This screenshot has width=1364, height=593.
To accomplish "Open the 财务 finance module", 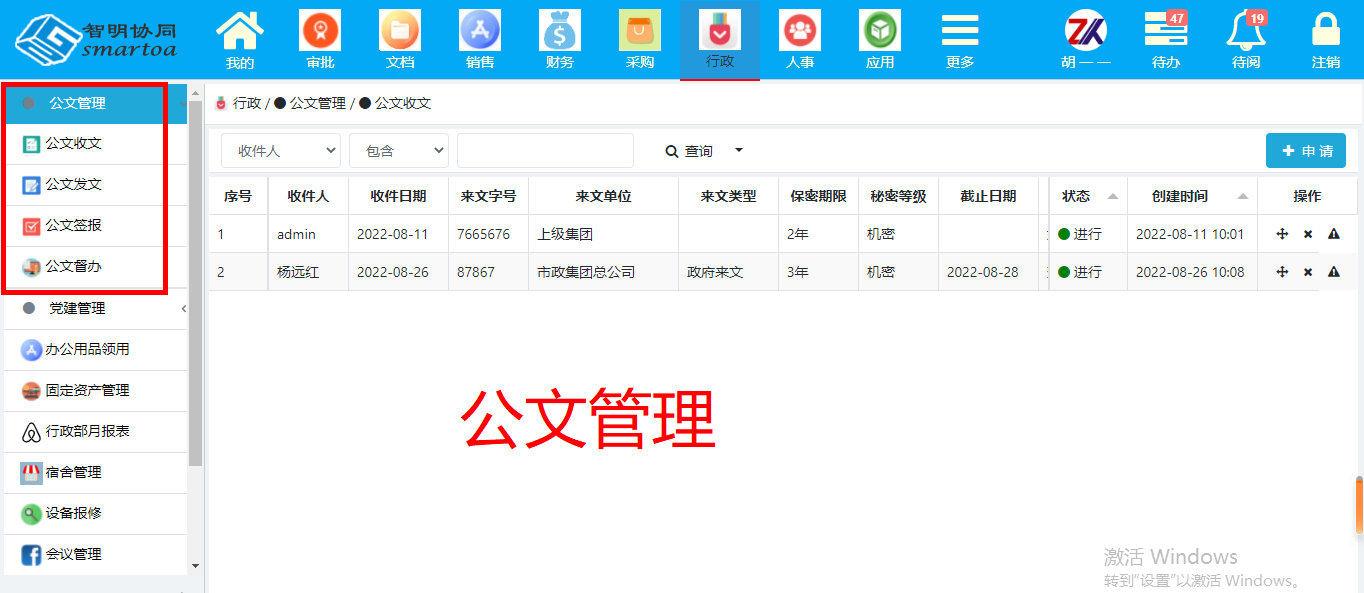I will (560, 40).
